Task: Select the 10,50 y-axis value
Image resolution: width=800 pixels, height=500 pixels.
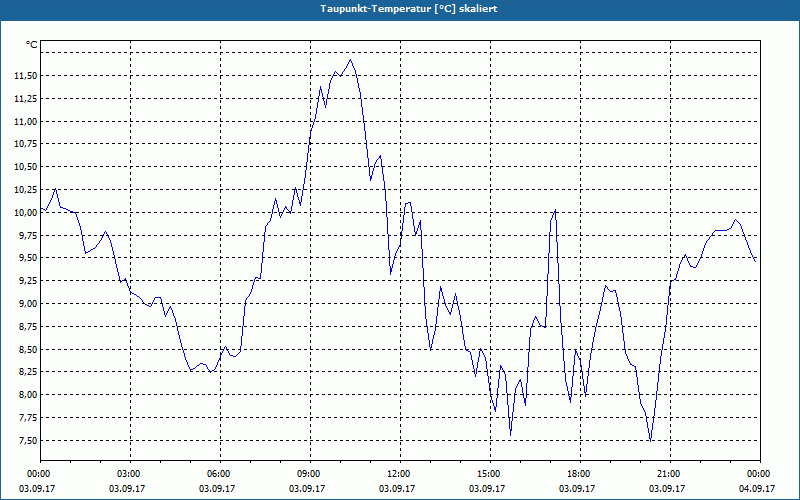Action: pos(26,167)
